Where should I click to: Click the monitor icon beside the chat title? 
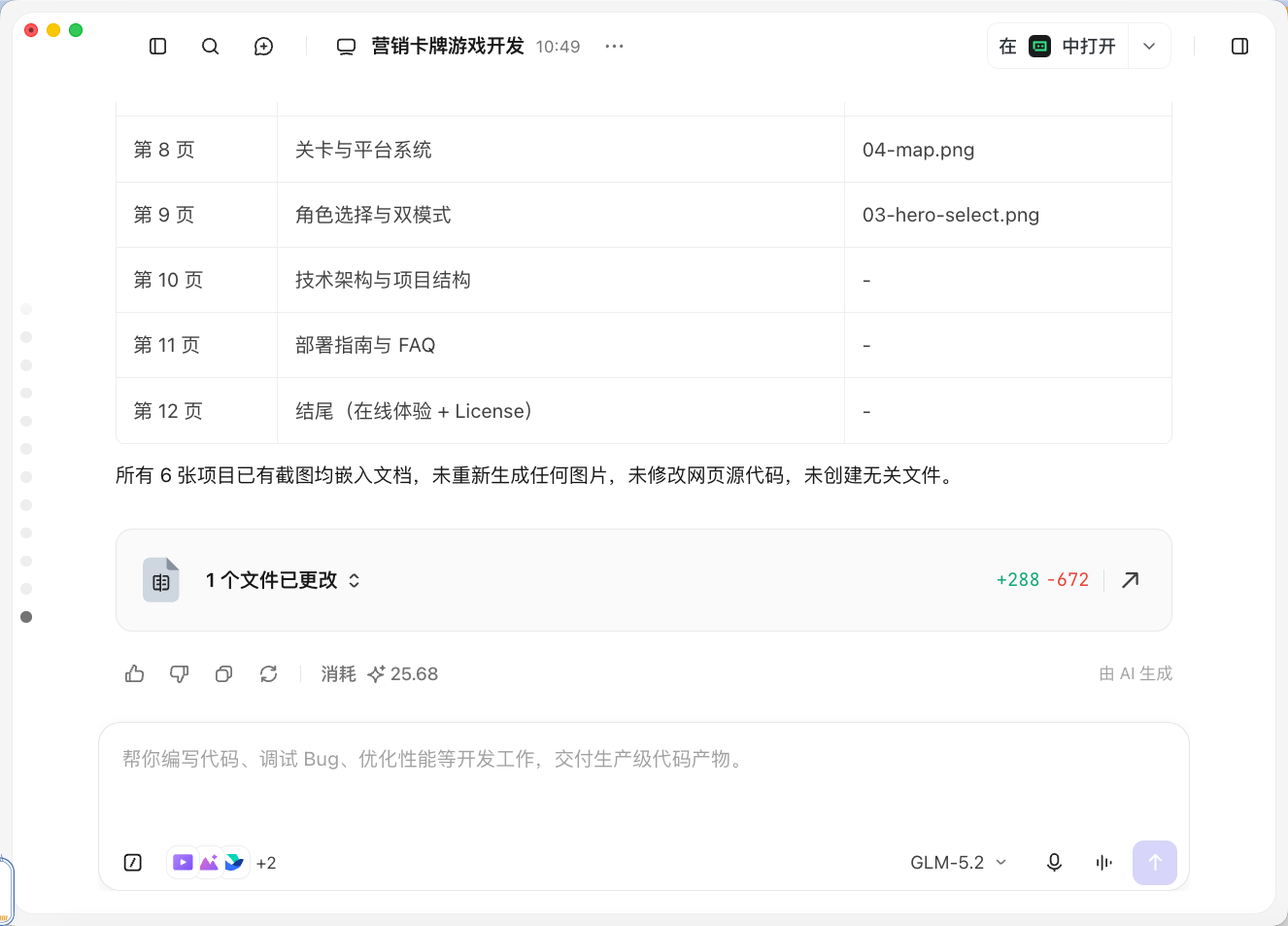[x=346, y=47]
